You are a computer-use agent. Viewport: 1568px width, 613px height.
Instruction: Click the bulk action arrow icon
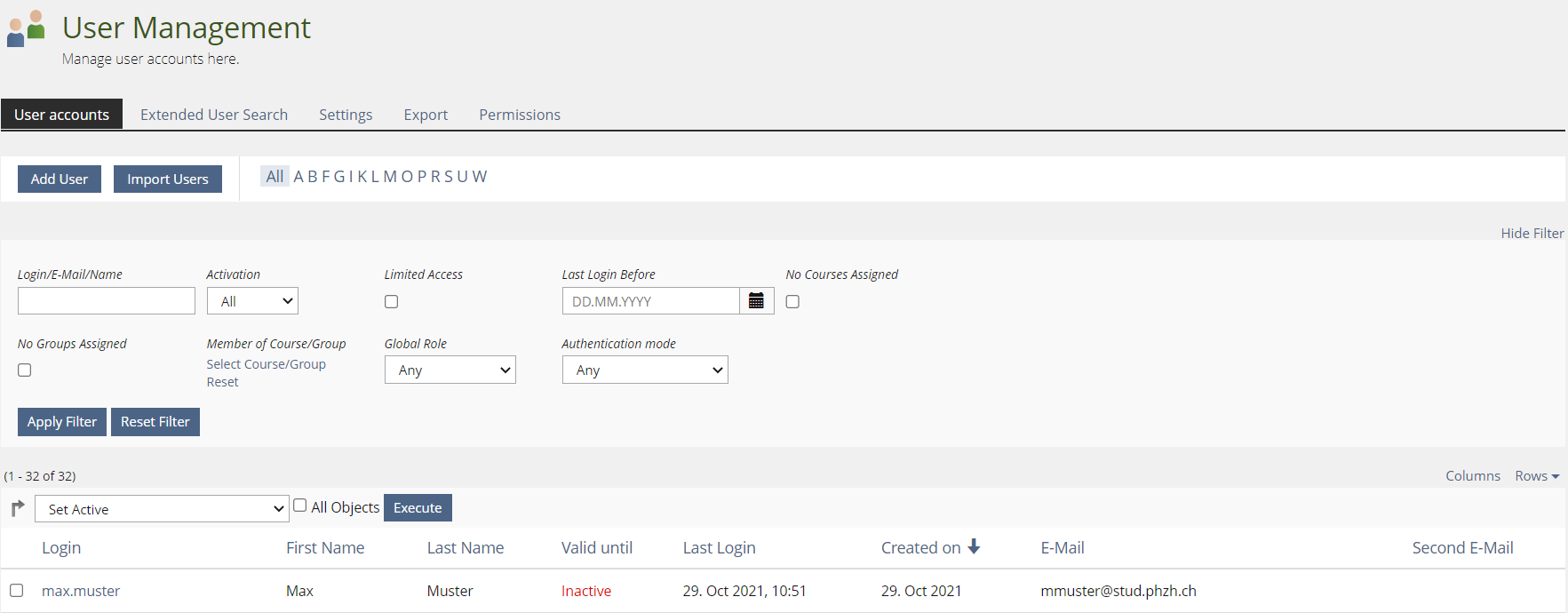click(18, 508)
